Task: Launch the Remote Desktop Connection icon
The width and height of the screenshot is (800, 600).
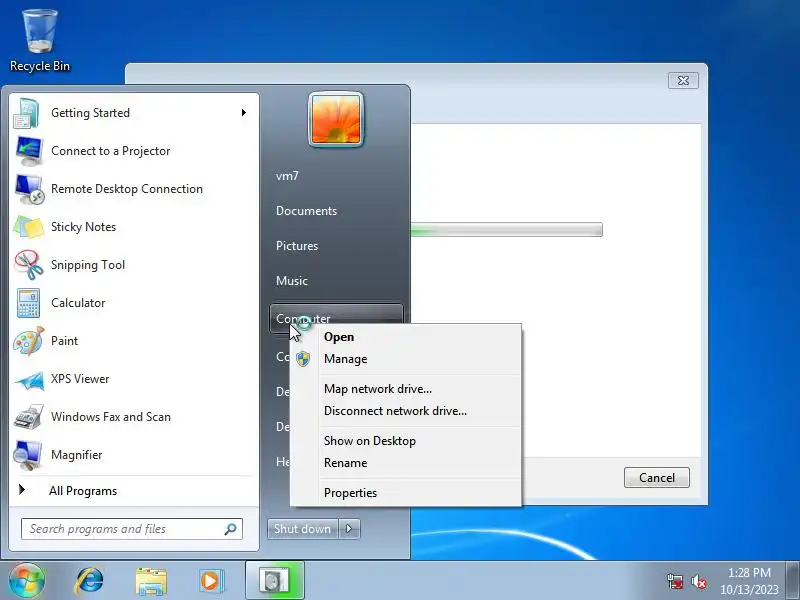Action: point(29,189)
